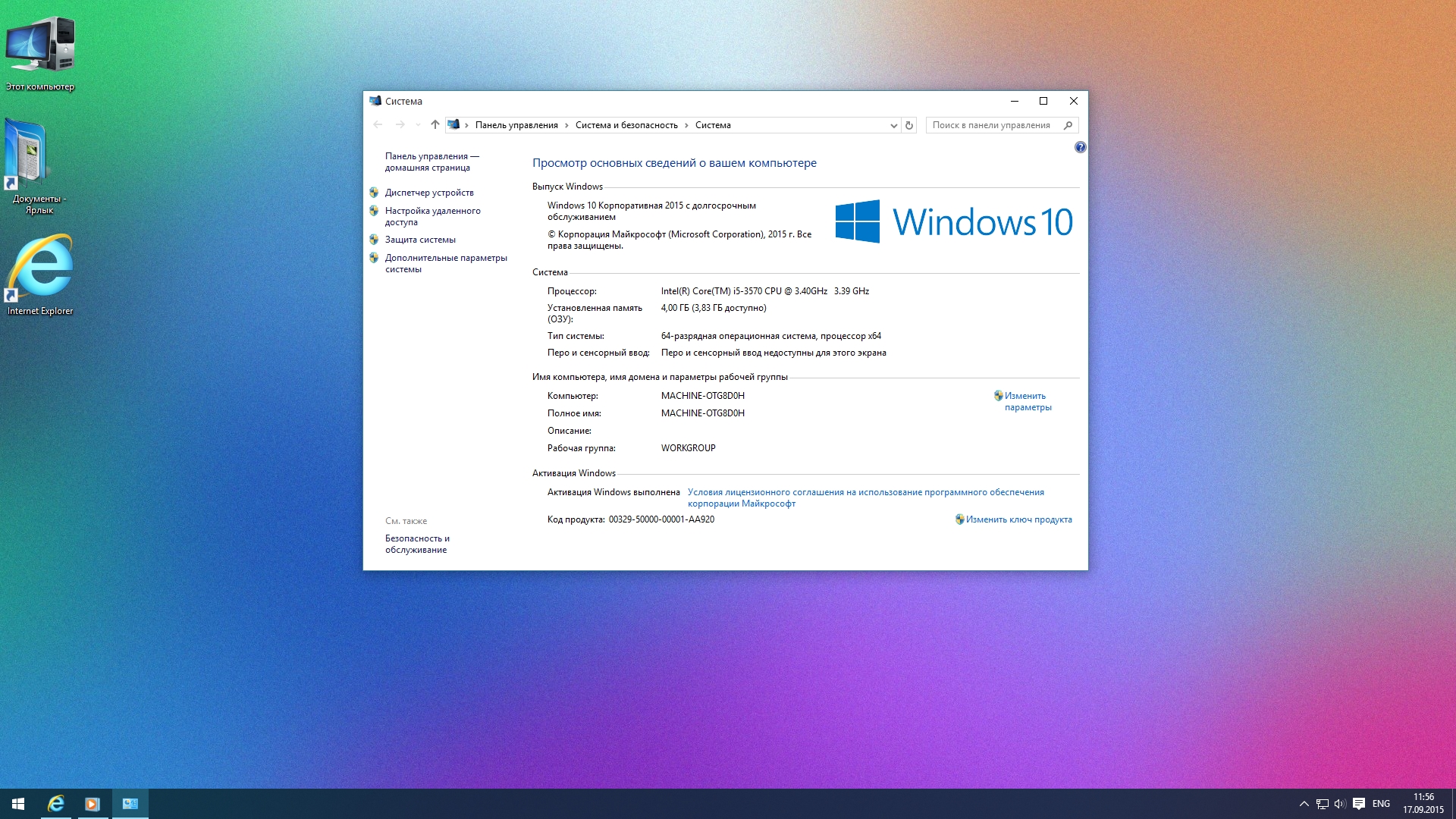Open Безопасность и обслуживание link
Image resolution: width=1456 pixels, height=819 pixels.
click(417, 544)
